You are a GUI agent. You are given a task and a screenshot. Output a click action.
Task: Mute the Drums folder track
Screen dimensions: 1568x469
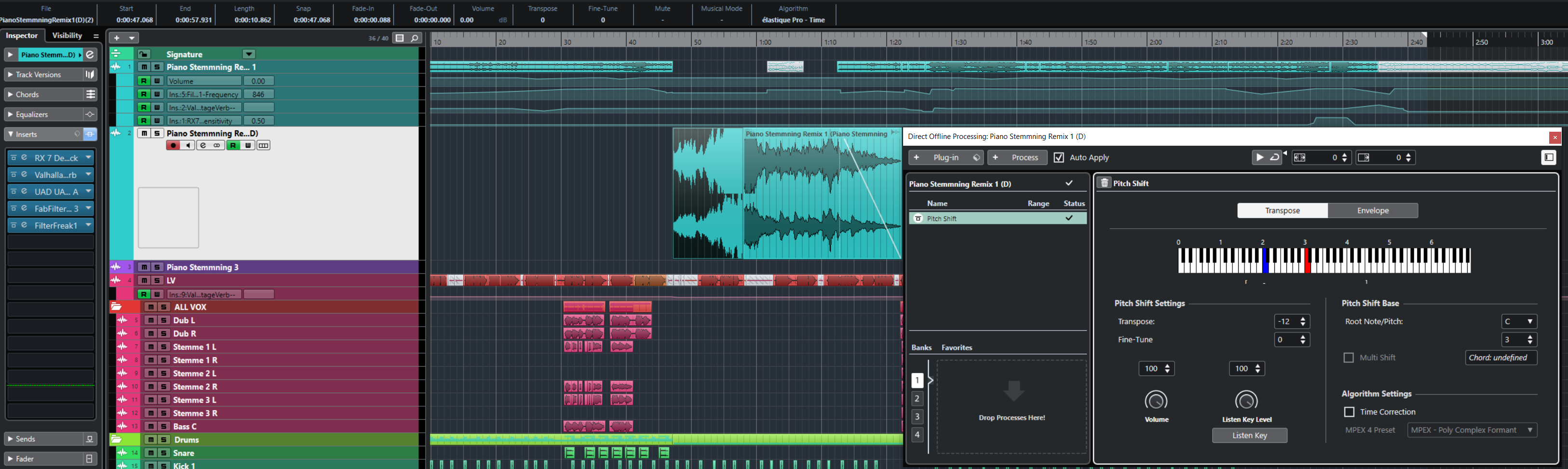[151, 440]
